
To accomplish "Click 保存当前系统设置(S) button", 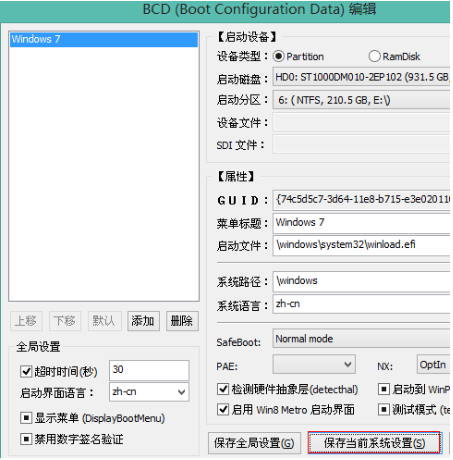I will click(x=374, y=443).
